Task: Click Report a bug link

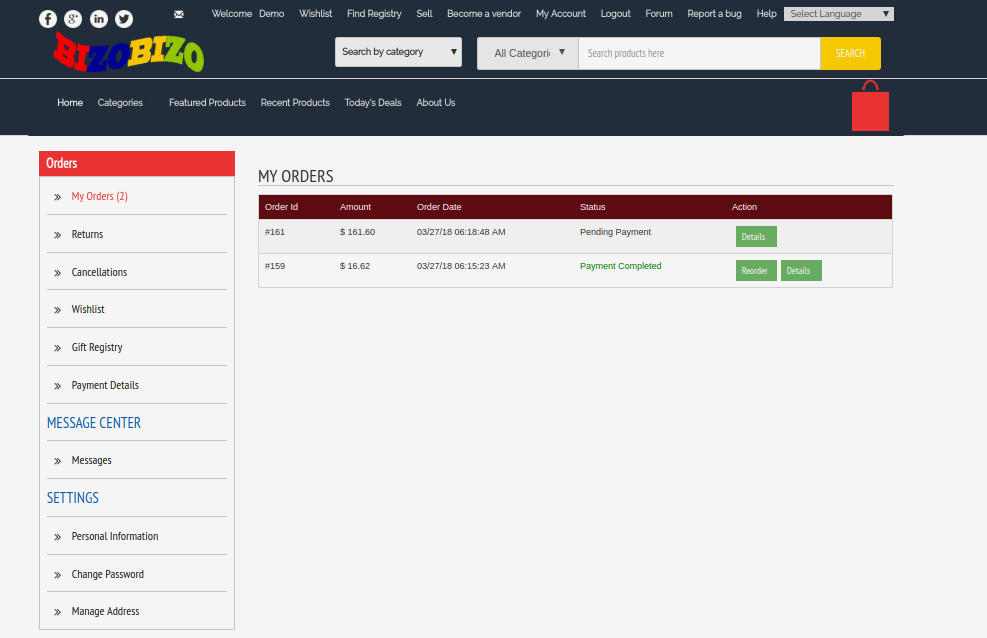Action: point(714,13)
